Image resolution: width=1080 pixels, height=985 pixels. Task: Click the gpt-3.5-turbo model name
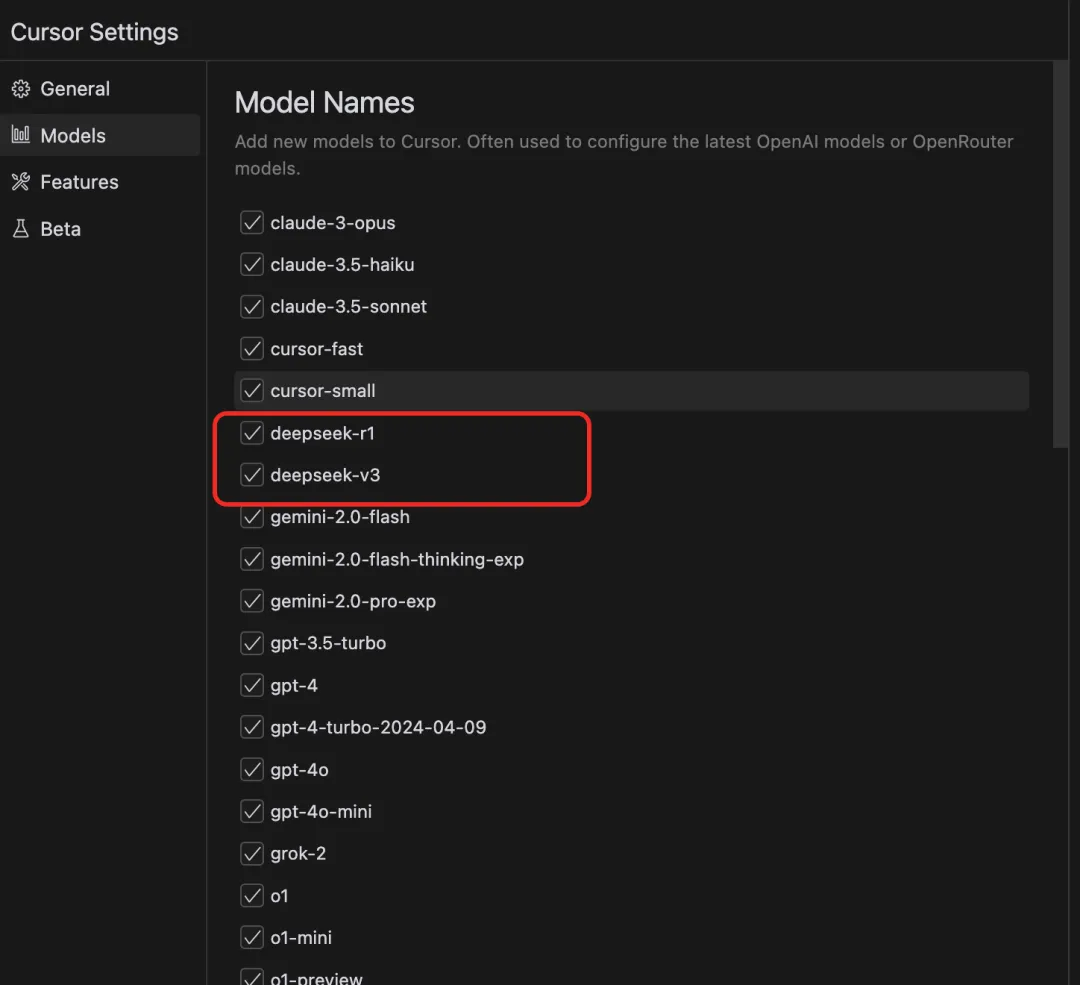pos(329,643)
